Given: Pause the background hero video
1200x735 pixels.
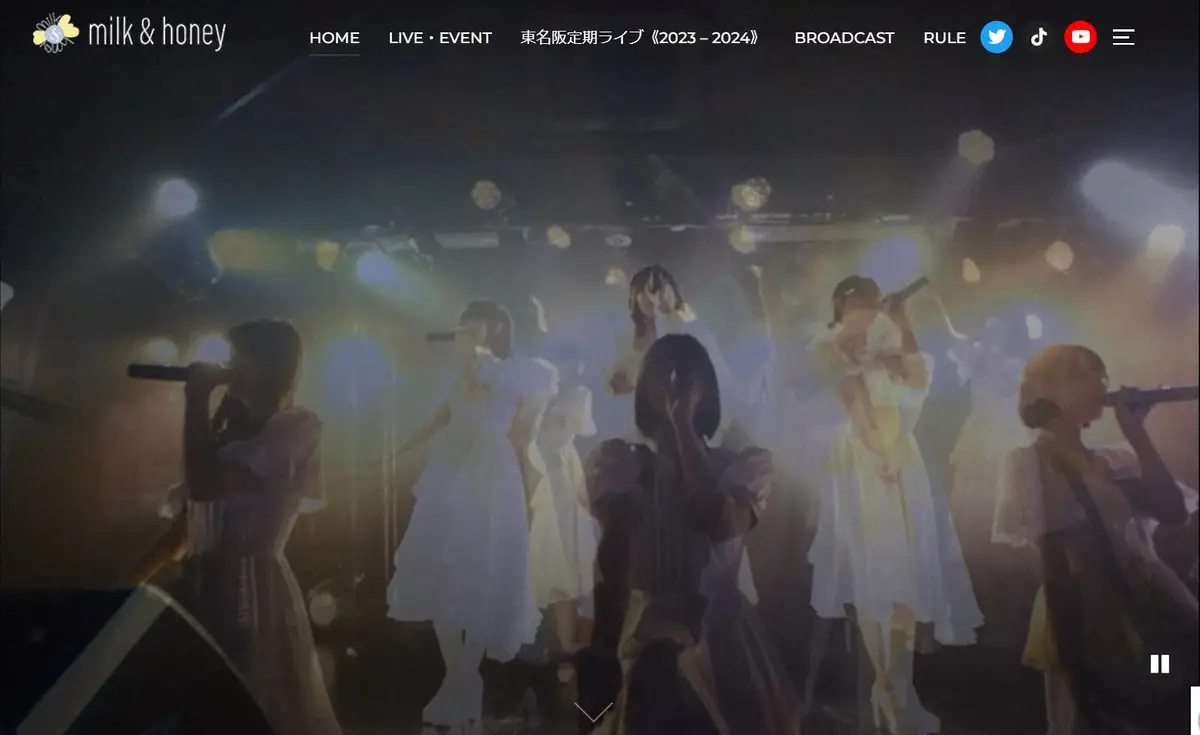Looking at the screenshot, I should (1159, 664).
